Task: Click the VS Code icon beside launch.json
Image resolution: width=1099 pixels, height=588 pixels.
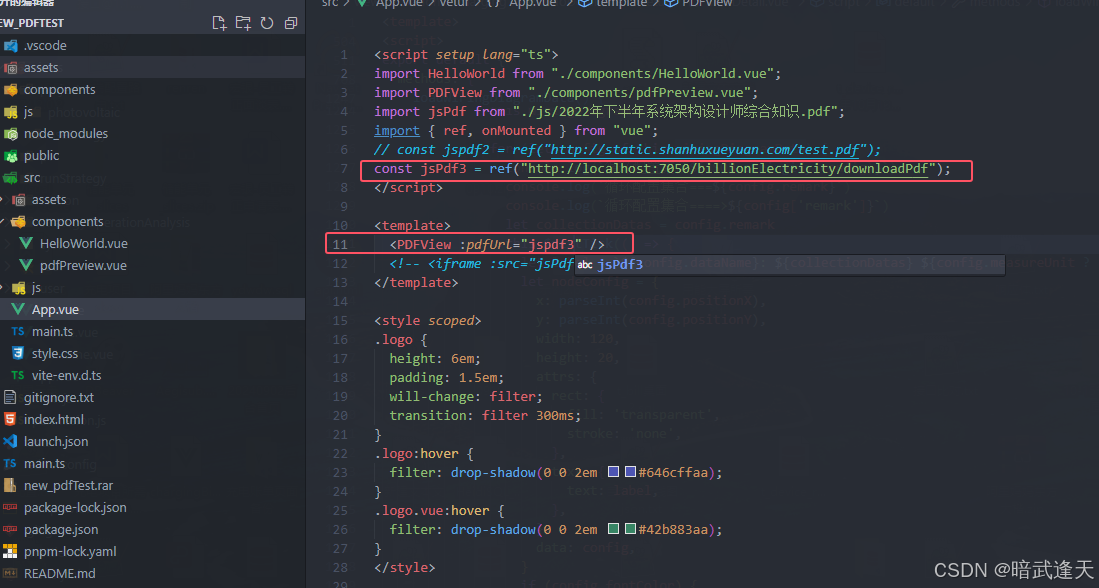Action: (10, 442)
